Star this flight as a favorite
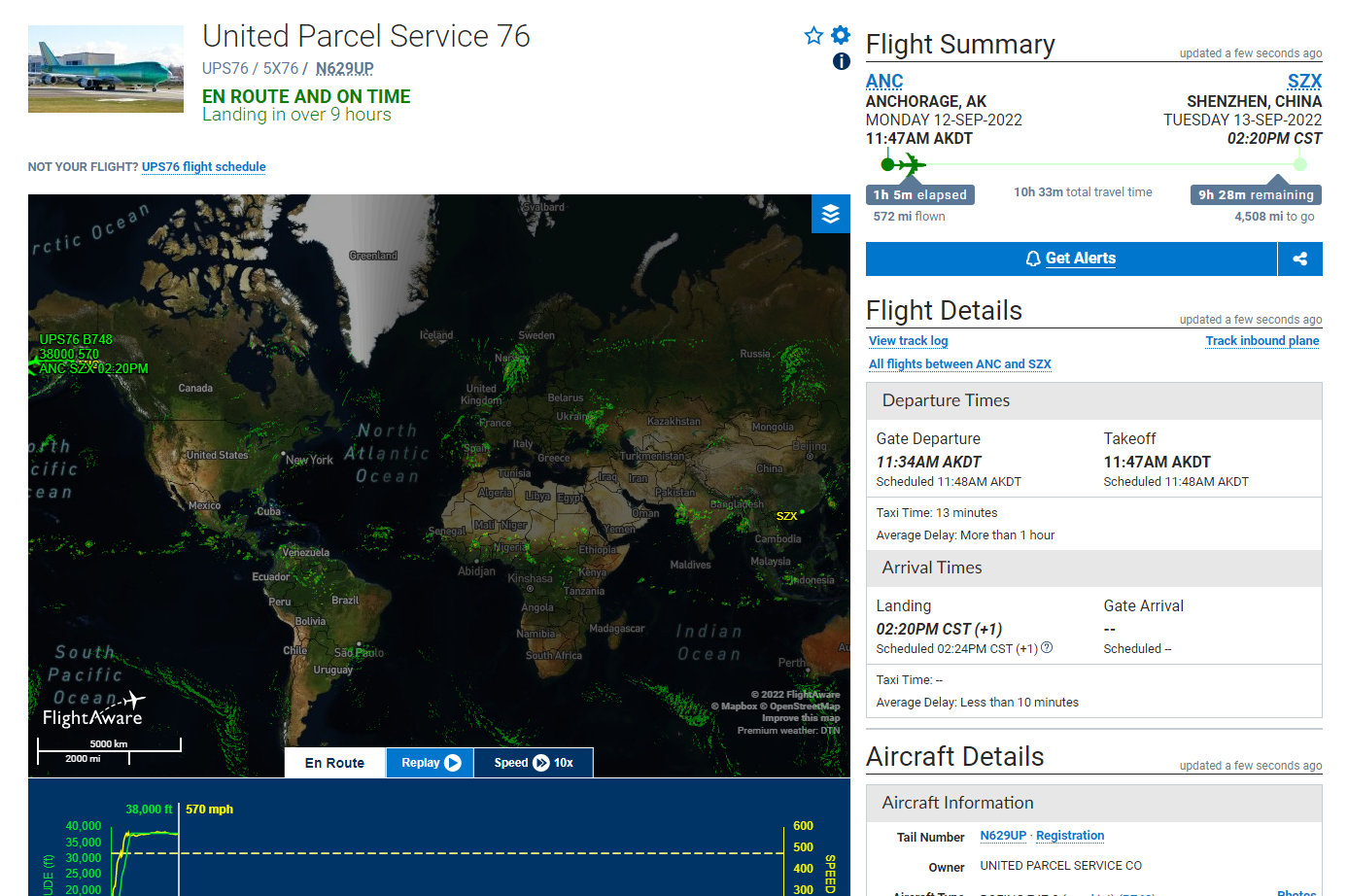 (x=813, y=36)
